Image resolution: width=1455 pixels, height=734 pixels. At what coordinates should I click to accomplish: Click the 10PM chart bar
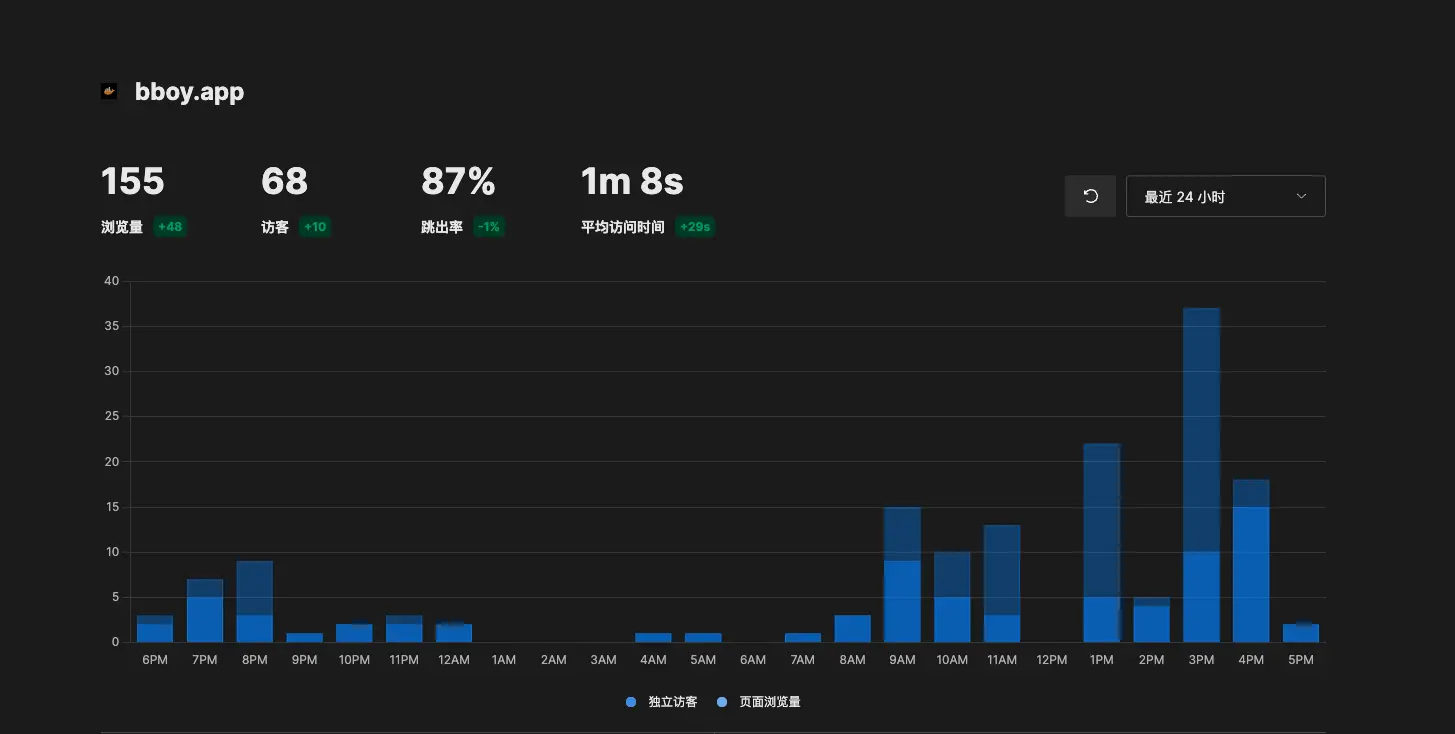point(354,633)
